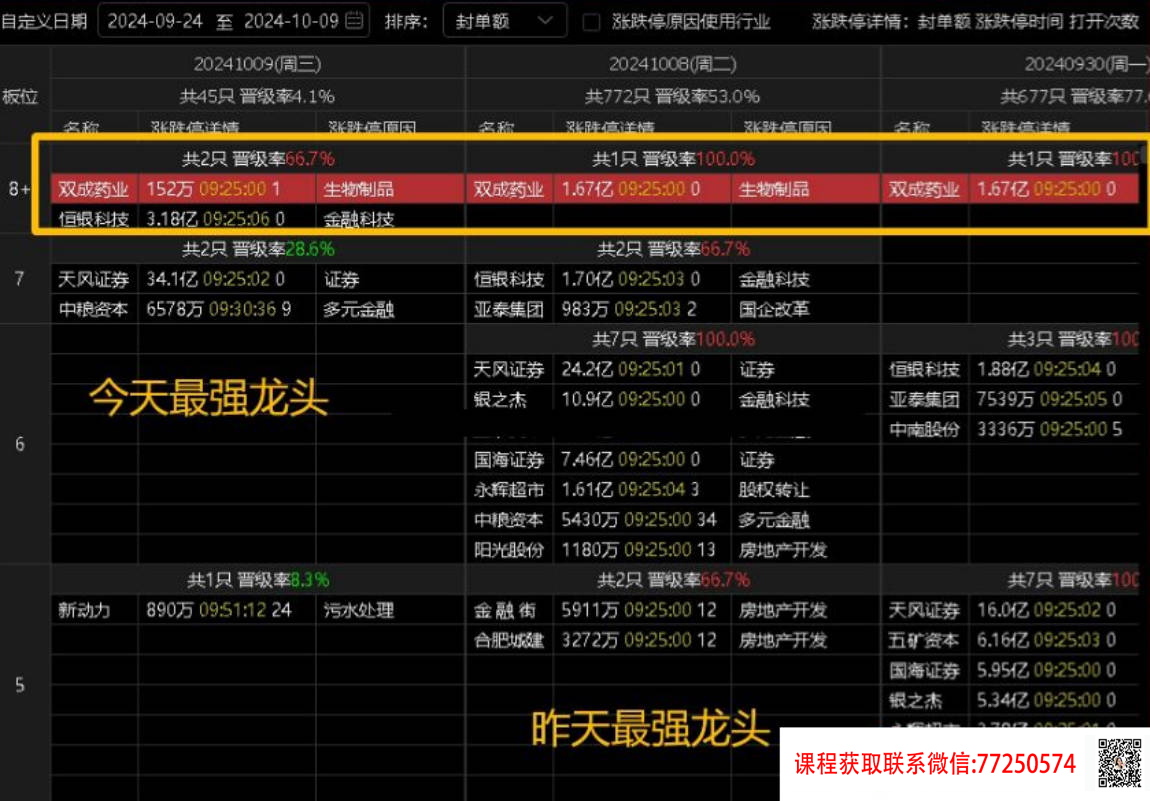The image size is (1150, 801).
Task: Select the 8+ board level label
Action: (20, 189)
